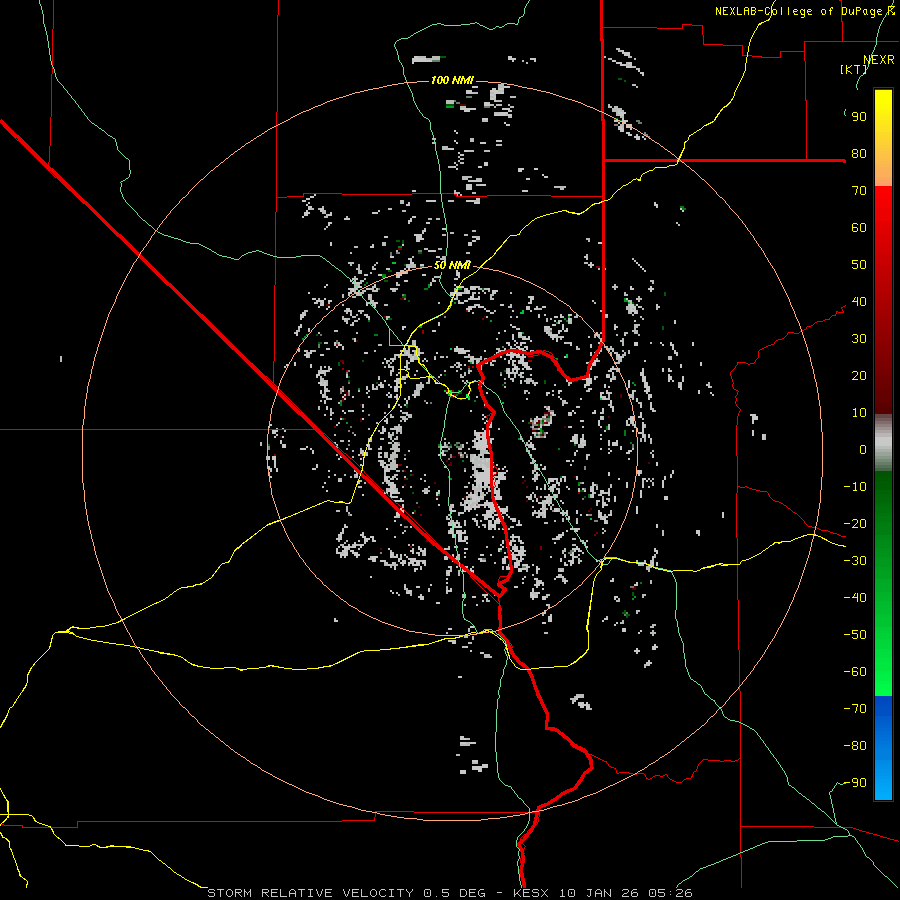The width and height of the screenshot is (900, 900).
Task: Click the 70 value on velocity scale
Action: [x=859, y=191]
